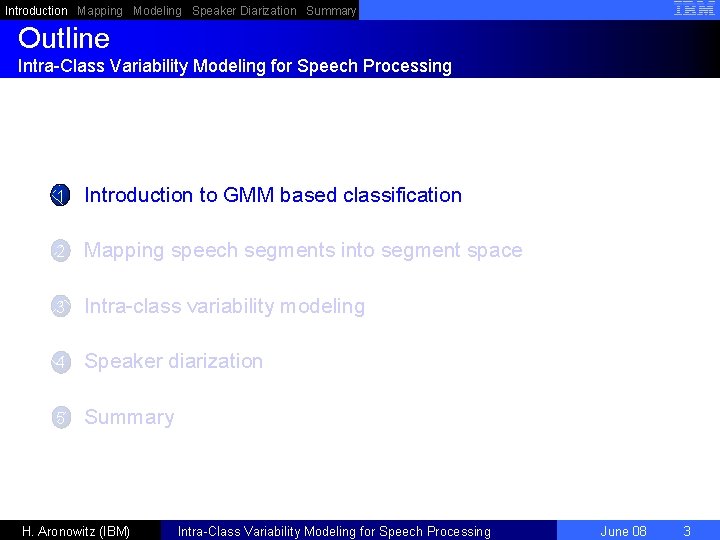Click the number 5 outline bullet
Screen dimensions: 720x540
61,417
